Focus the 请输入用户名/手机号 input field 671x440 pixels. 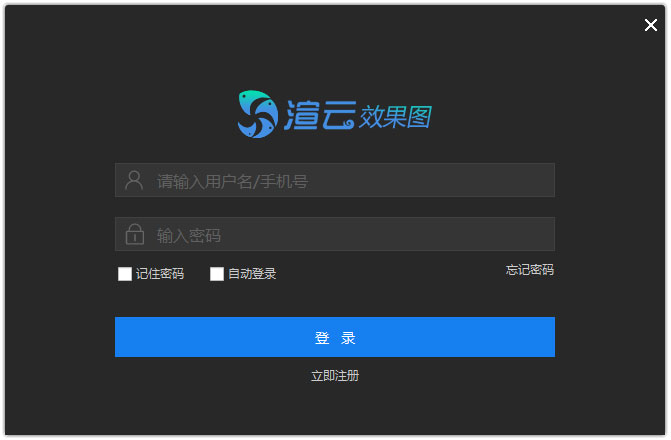click(x=335, y=180)
